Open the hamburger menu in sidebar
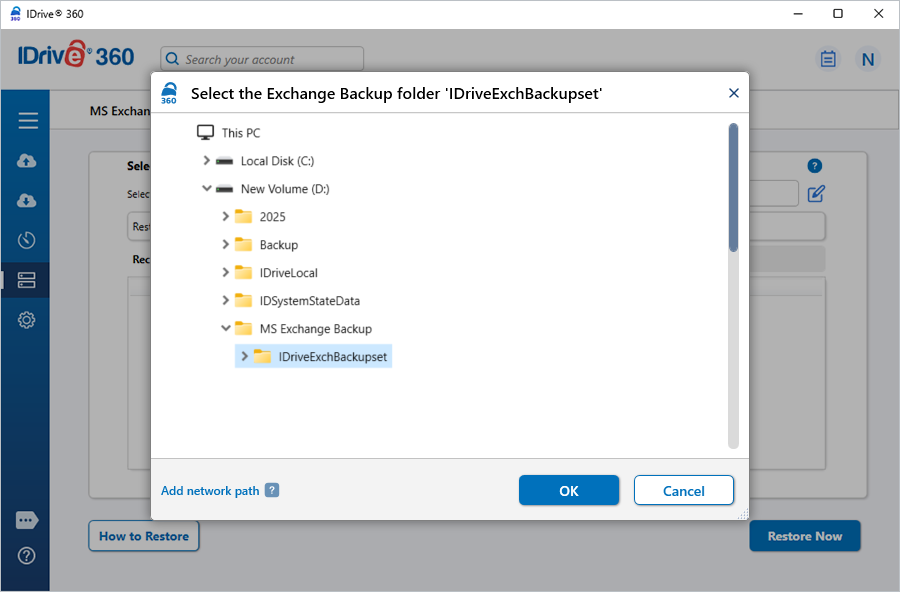This screenshot has width=900, height=592. point(27,121)
